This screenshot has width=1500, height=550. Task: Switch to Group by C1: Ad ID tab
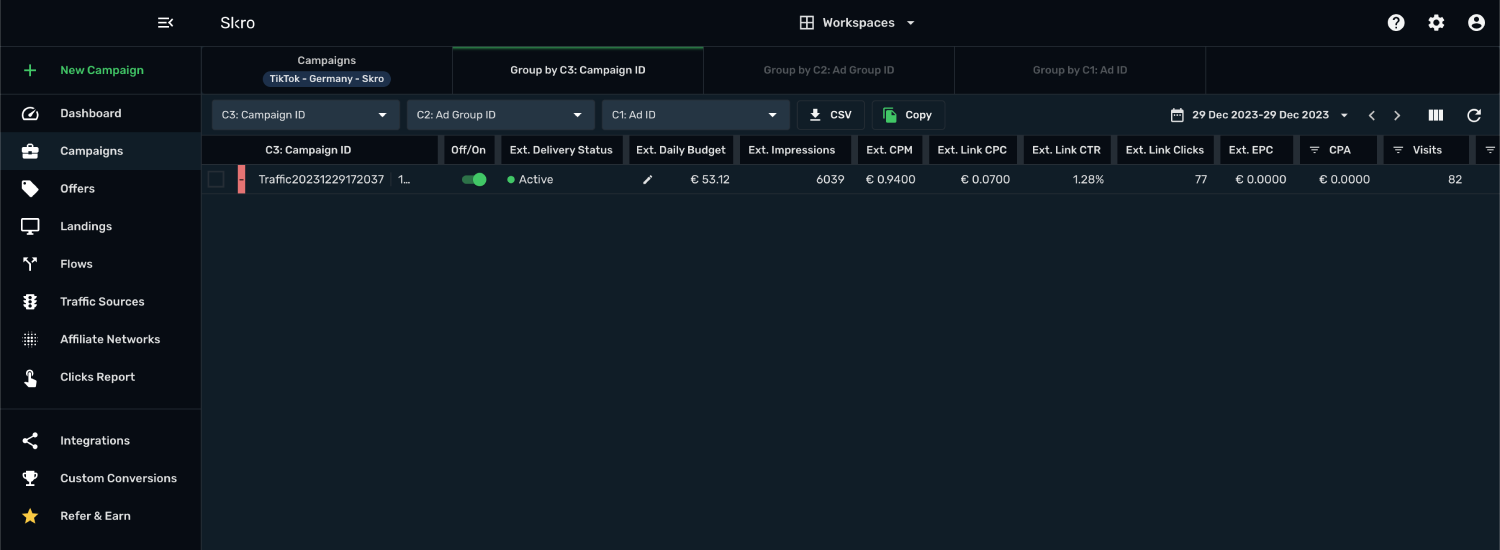[x=1080, y=70]
